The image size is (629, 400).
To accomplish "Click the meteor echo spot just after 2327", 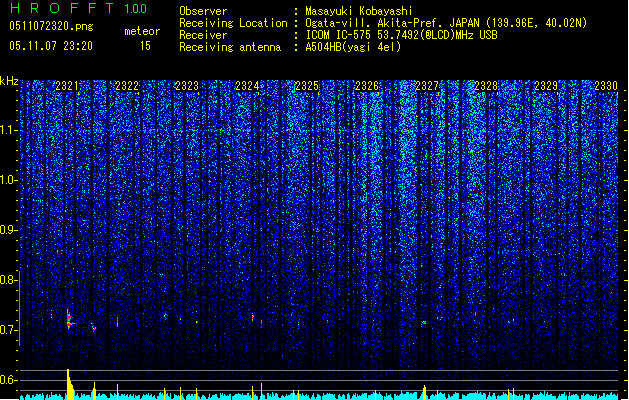I will tap(424, 322).
